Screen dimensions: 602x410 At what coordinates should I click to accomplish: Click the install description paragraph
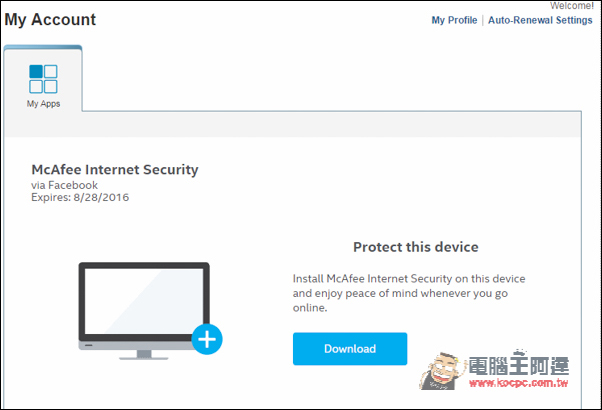click(x=409, y=293)
